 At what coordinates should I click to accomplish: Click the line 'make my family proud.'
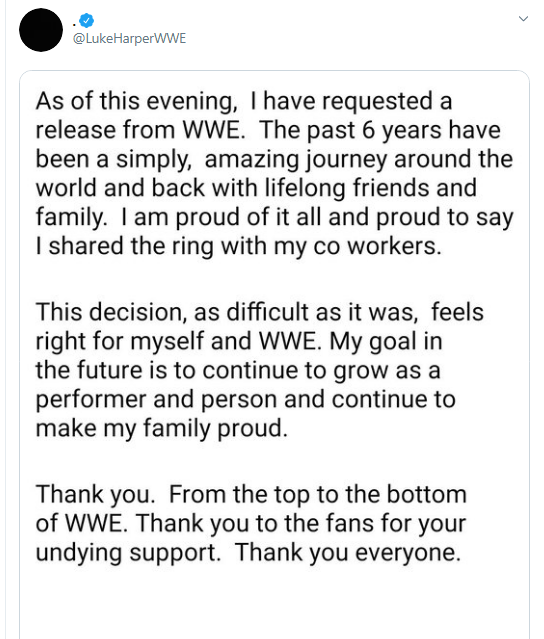tap(162, 429)
